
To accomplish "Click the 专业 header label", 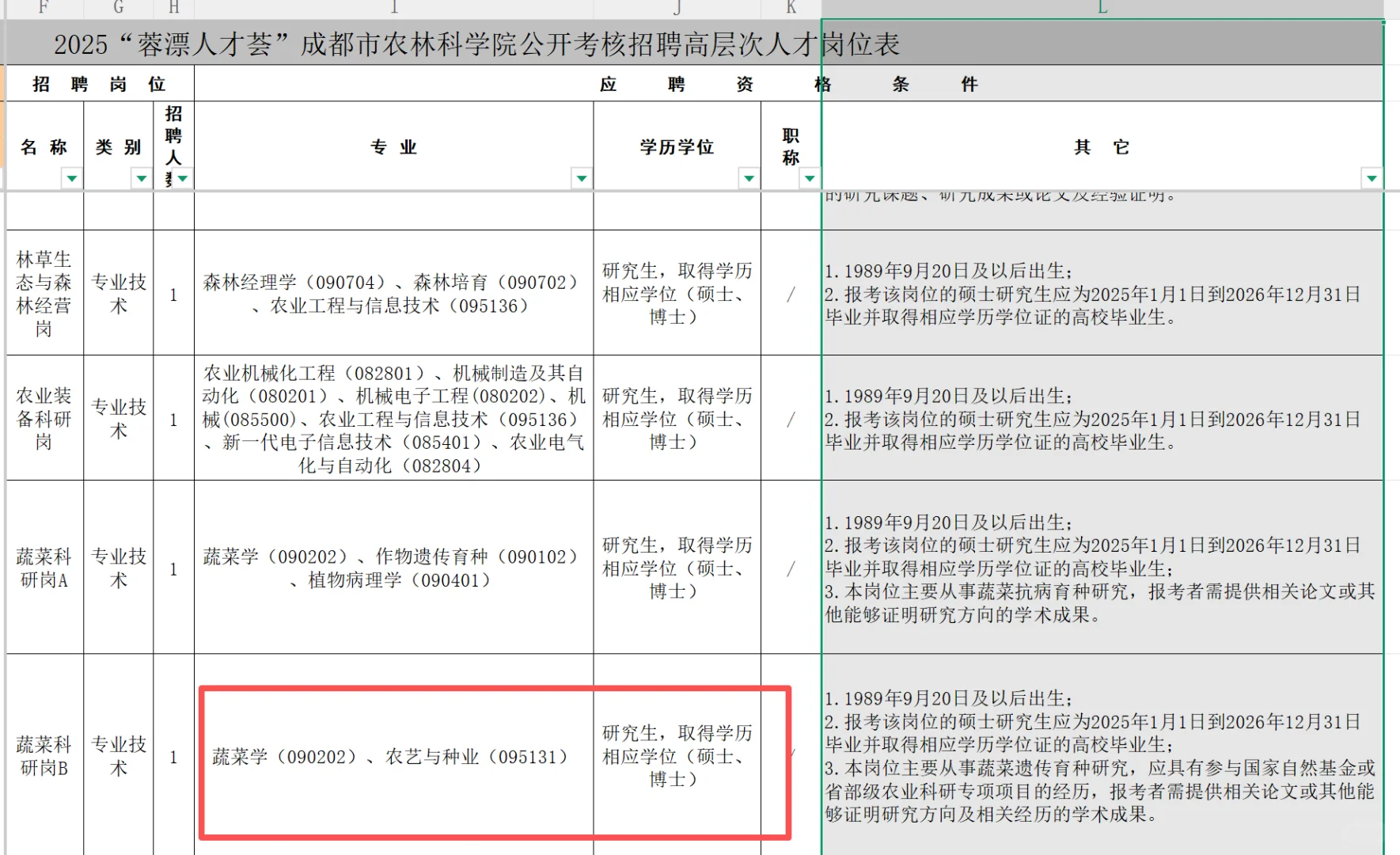I will tap(393, 147).
